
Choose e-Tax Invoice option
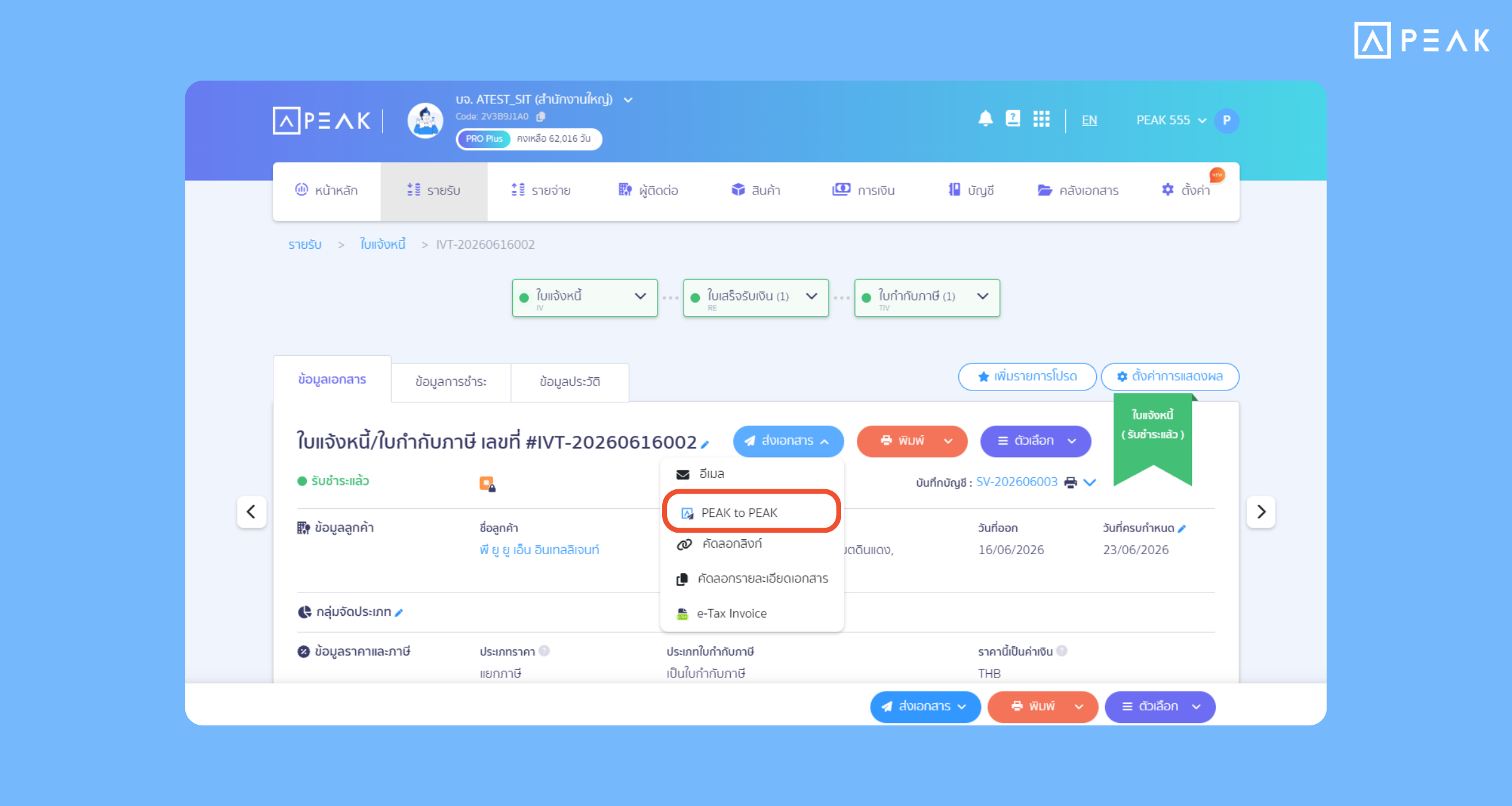click(752, 613)
